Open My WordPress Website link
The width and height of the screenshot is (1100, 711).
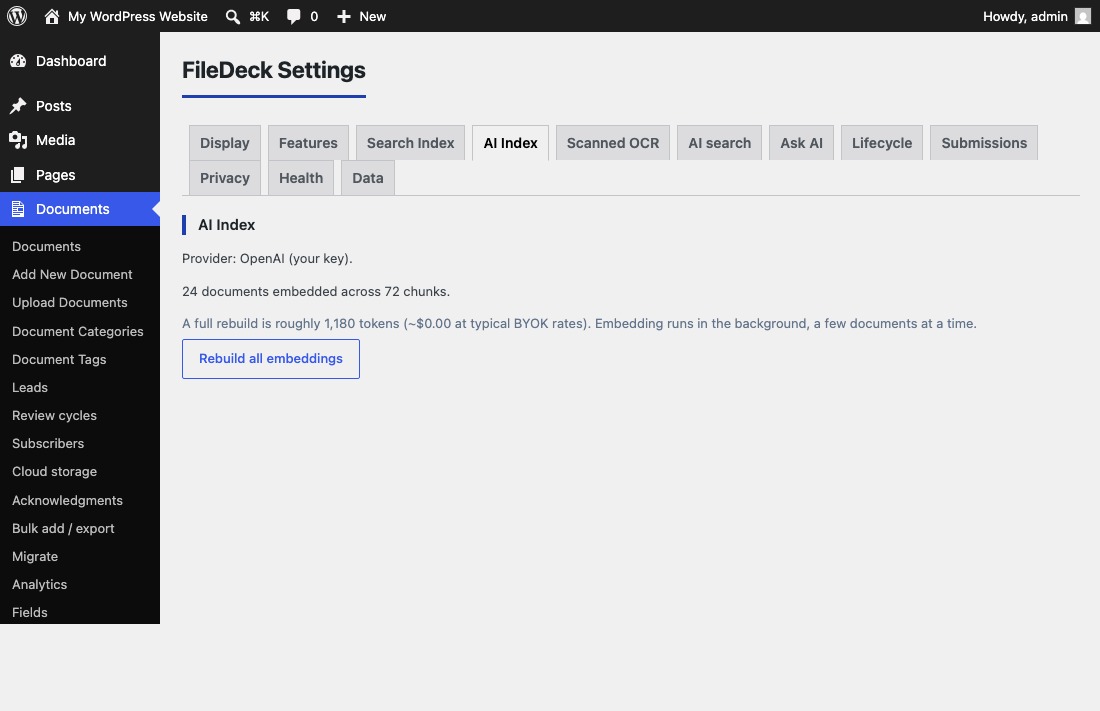[x=138, y=16]
